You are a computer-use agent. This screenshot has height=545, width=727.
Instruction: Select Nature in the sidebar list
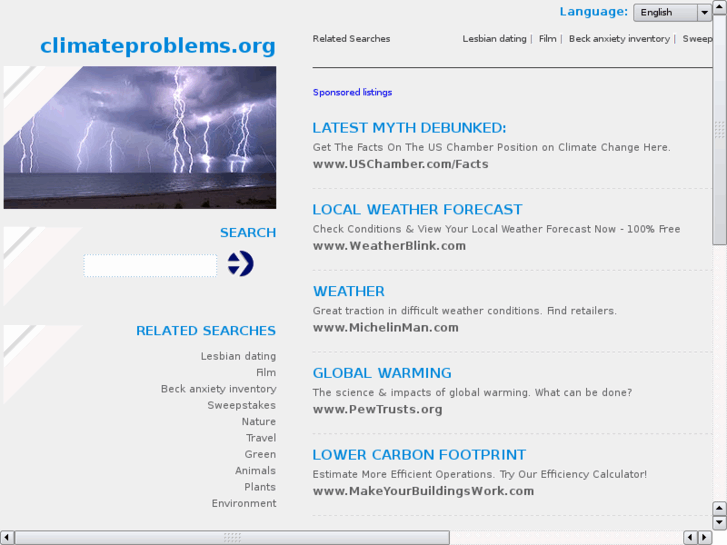click(x=259, y=422)
